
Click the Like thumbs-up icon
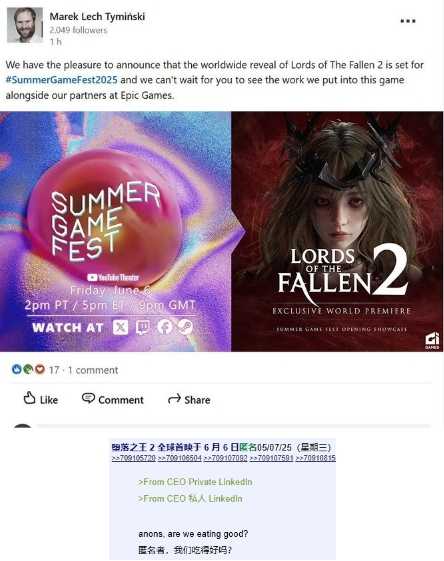(29, 398)
